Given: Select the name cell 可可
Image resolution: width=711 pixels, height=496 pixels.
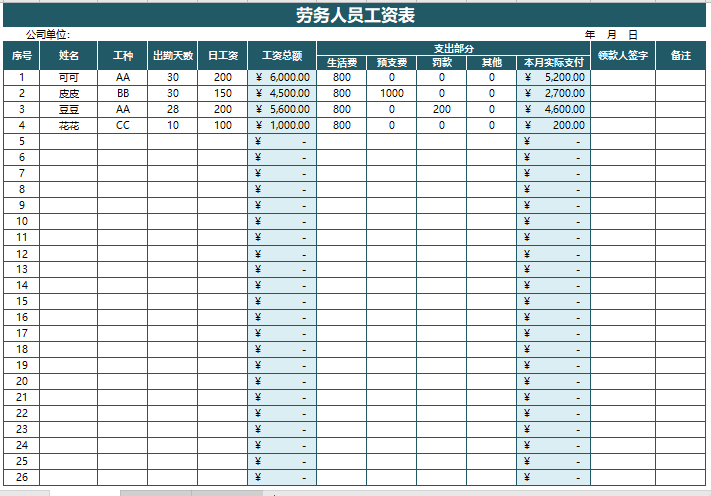Looking at the screenshot, I should click(x=69, y=77).
